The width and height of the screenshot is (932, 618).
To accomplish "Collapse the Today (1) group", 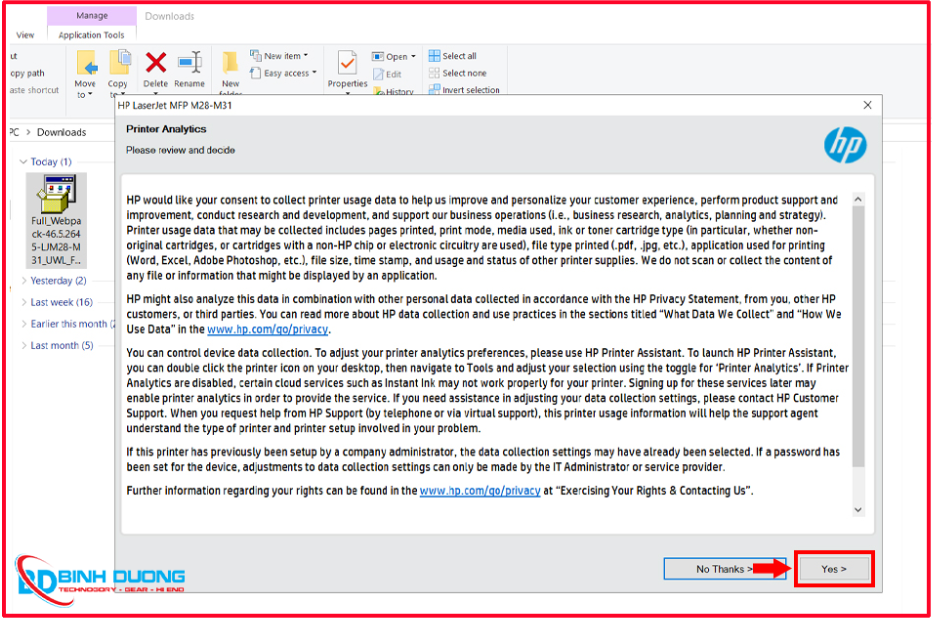I will 23,162.
